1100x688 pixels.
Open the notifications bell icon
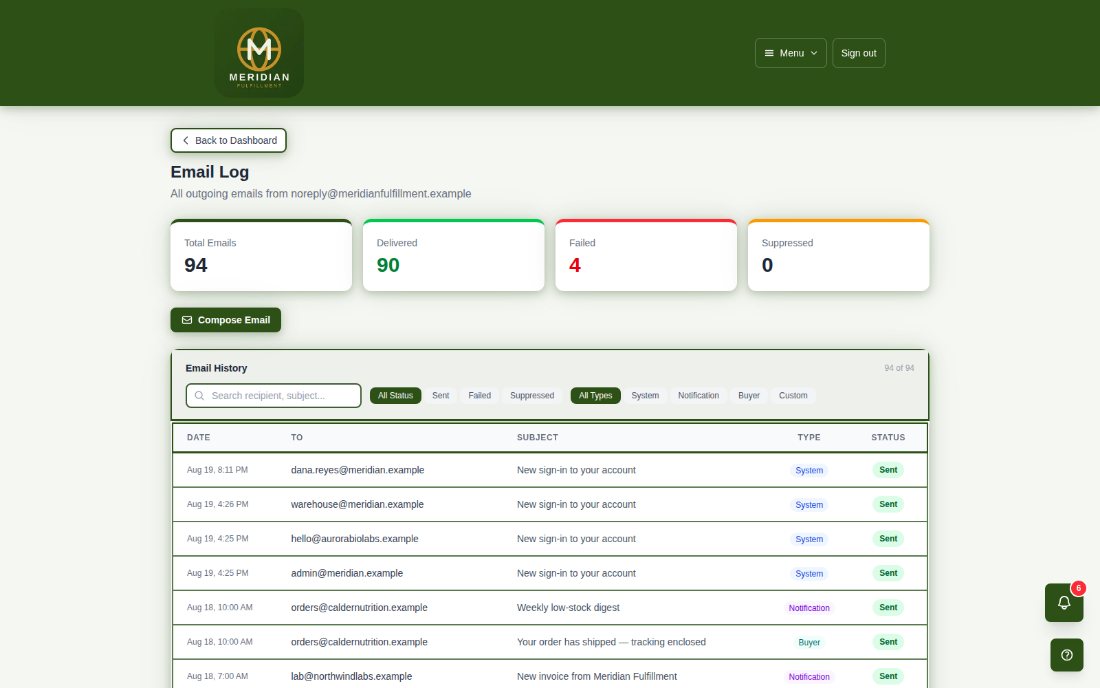click(x=1064, y=602)
